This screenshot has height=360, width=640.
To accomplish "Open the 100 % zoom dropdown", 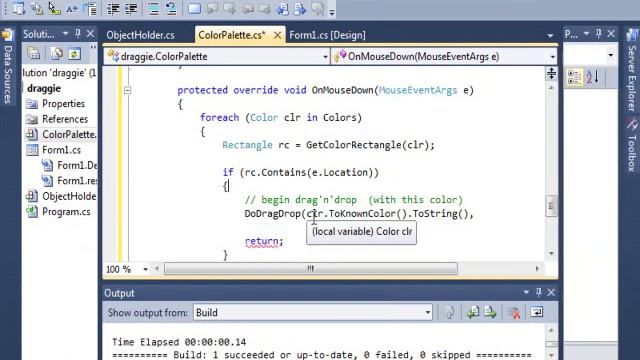I will (145, 269).
